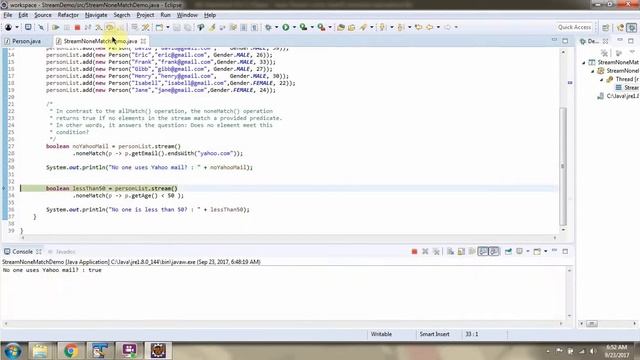Open the Source menu

43,15
